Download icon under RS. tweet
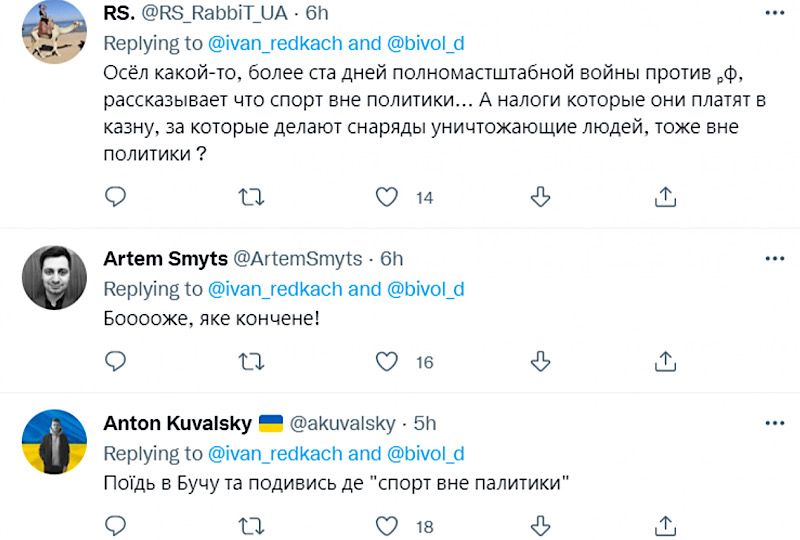 pyautogui.click(x=540, y=197)
